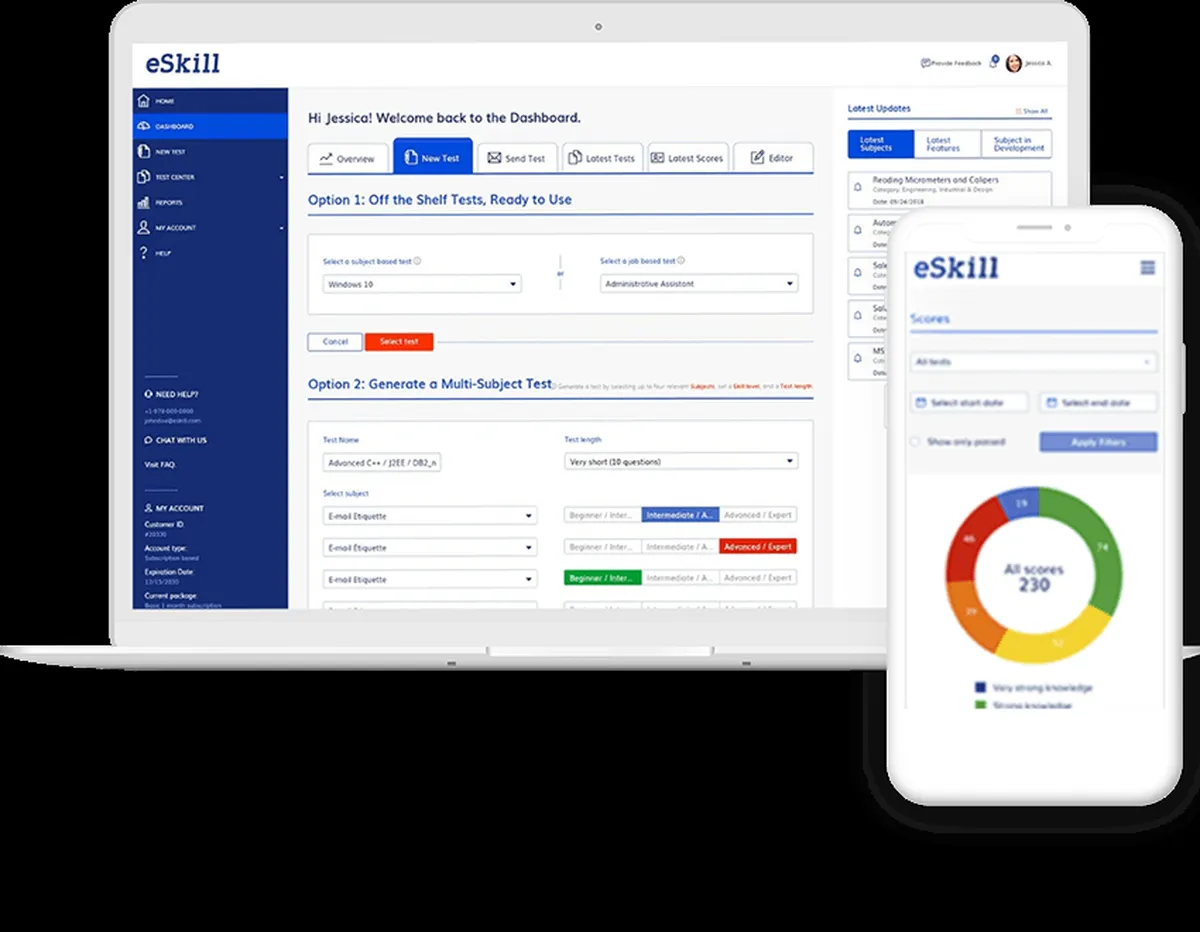Select Advanced / Expert for first subject row
This screenshot has height=932, width=1200.
pos(758,515)
